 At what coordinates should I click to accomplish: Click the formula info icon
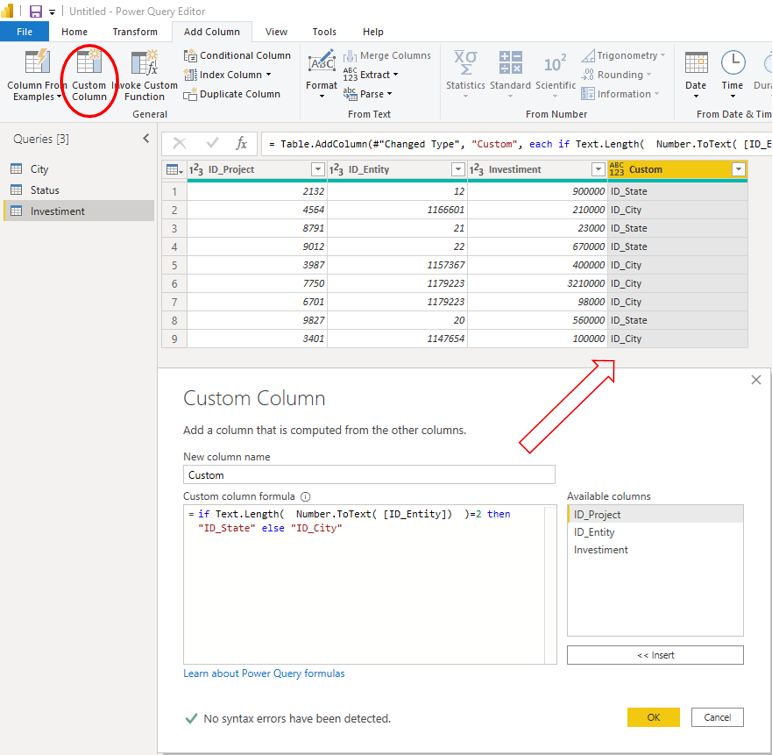[x=306, y=497]
